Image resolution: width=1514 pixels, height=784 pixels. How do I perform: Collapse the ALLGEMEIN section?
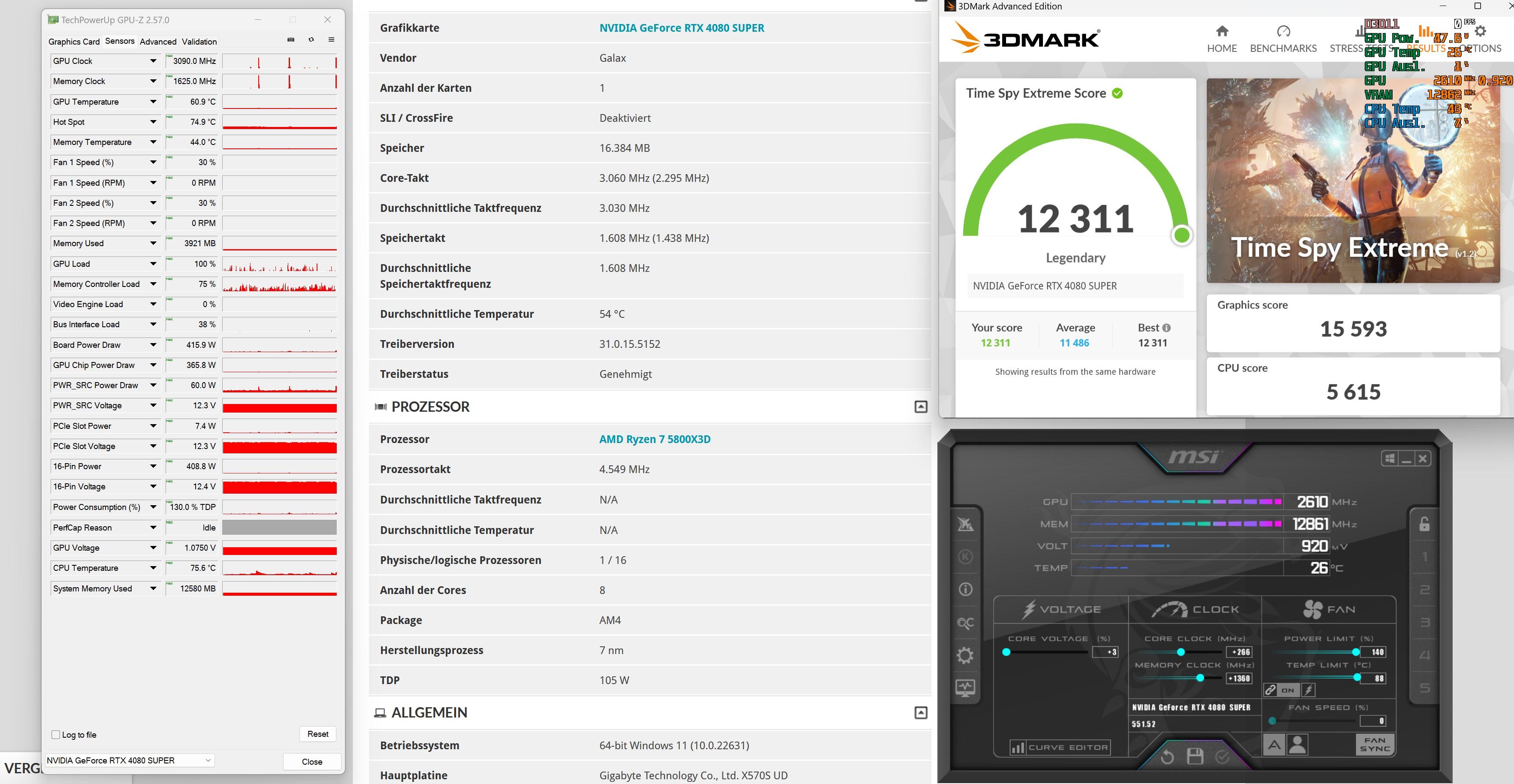(921, 713)
